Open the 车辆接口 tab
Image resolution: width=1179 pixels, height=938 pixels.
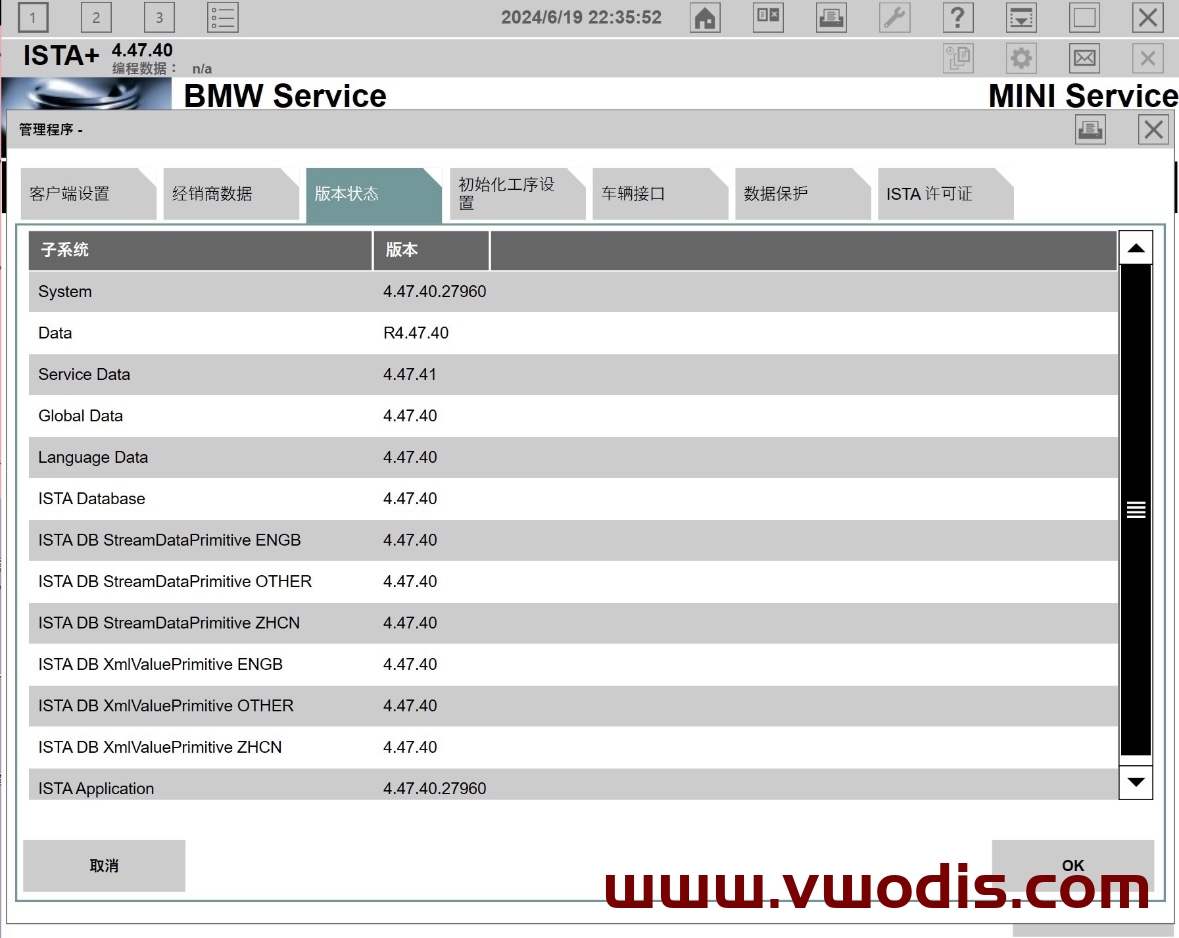(660, 194)
